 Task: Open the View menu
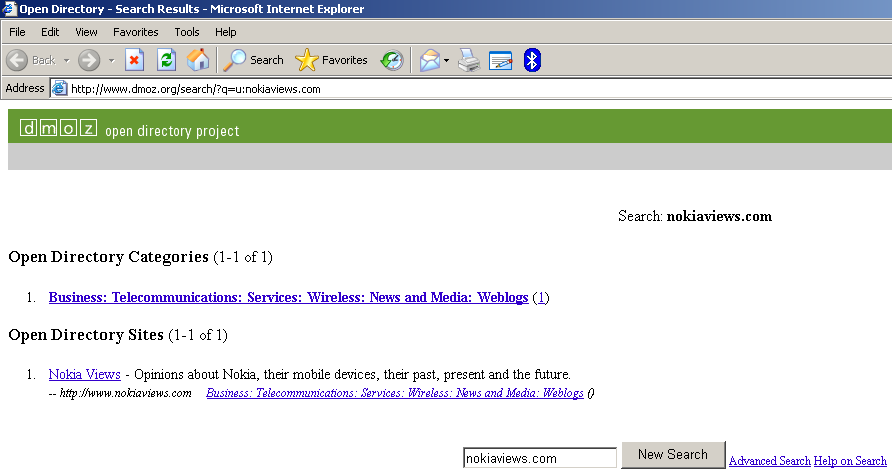pyautogui.click(x=86, y=32)
